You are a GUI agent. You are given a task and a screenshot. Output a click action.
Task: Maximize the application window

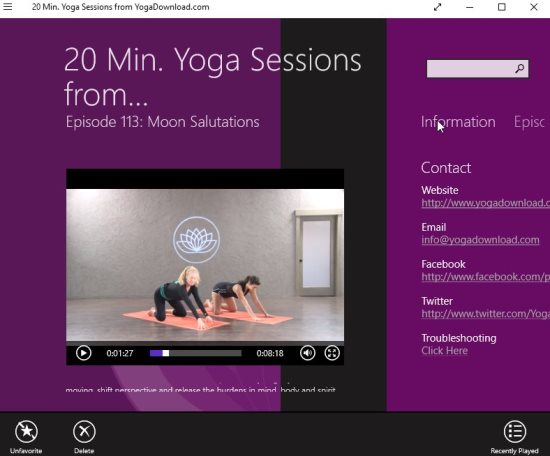[x=502, y=7]
